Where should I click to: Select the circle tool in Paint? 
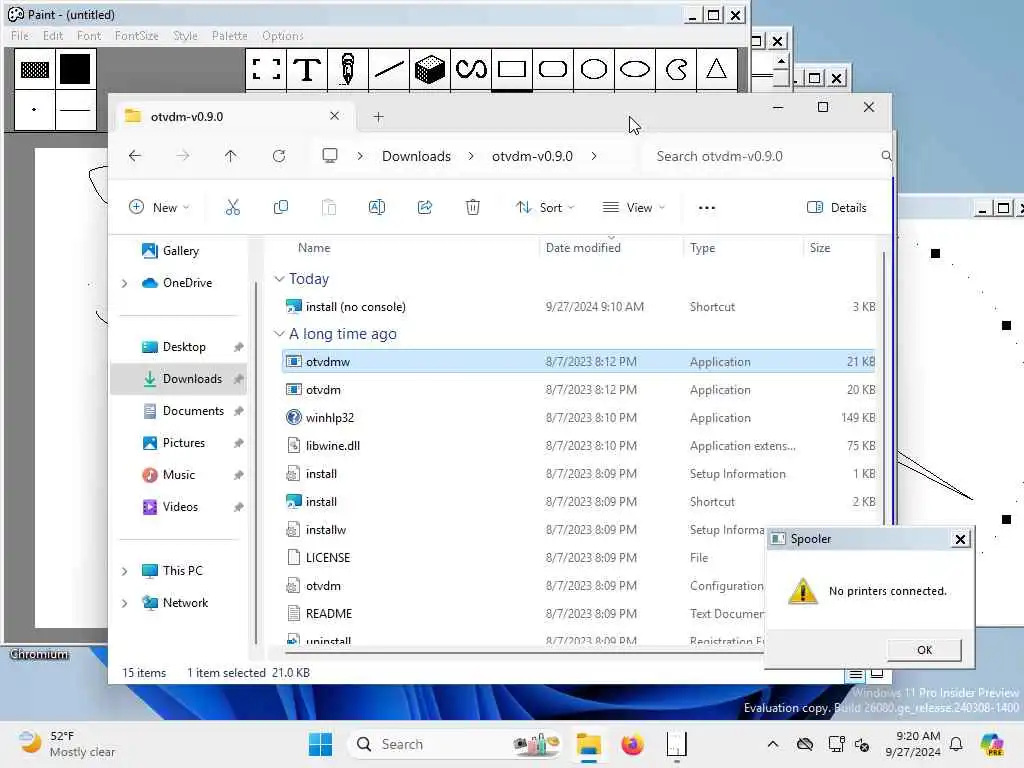pyautogui.click(x=594, y=69)
